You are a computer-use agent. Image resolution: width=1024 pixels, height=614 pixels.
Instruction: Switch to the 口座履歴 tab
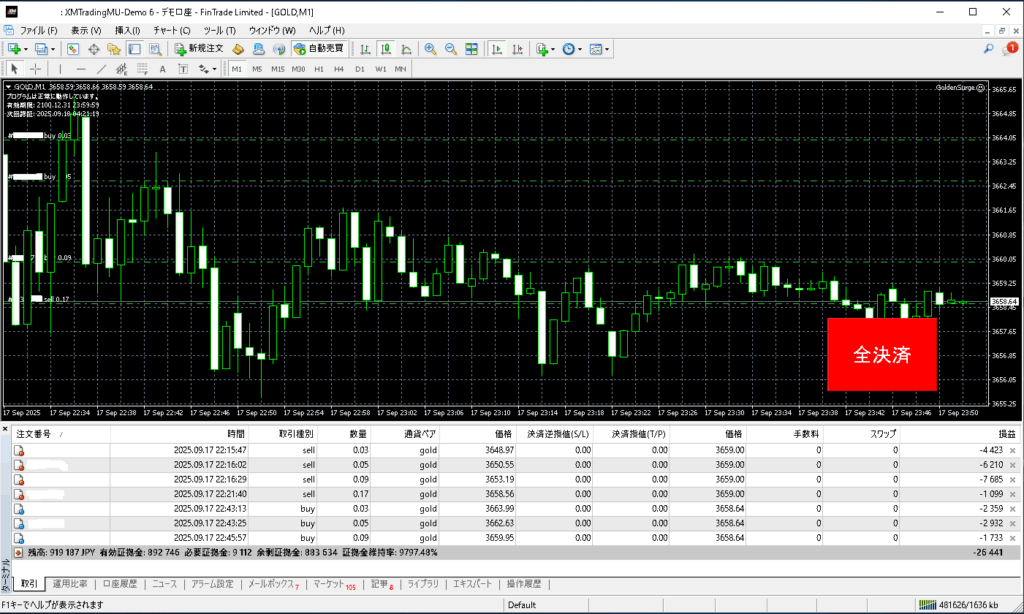tap(120, 583)
